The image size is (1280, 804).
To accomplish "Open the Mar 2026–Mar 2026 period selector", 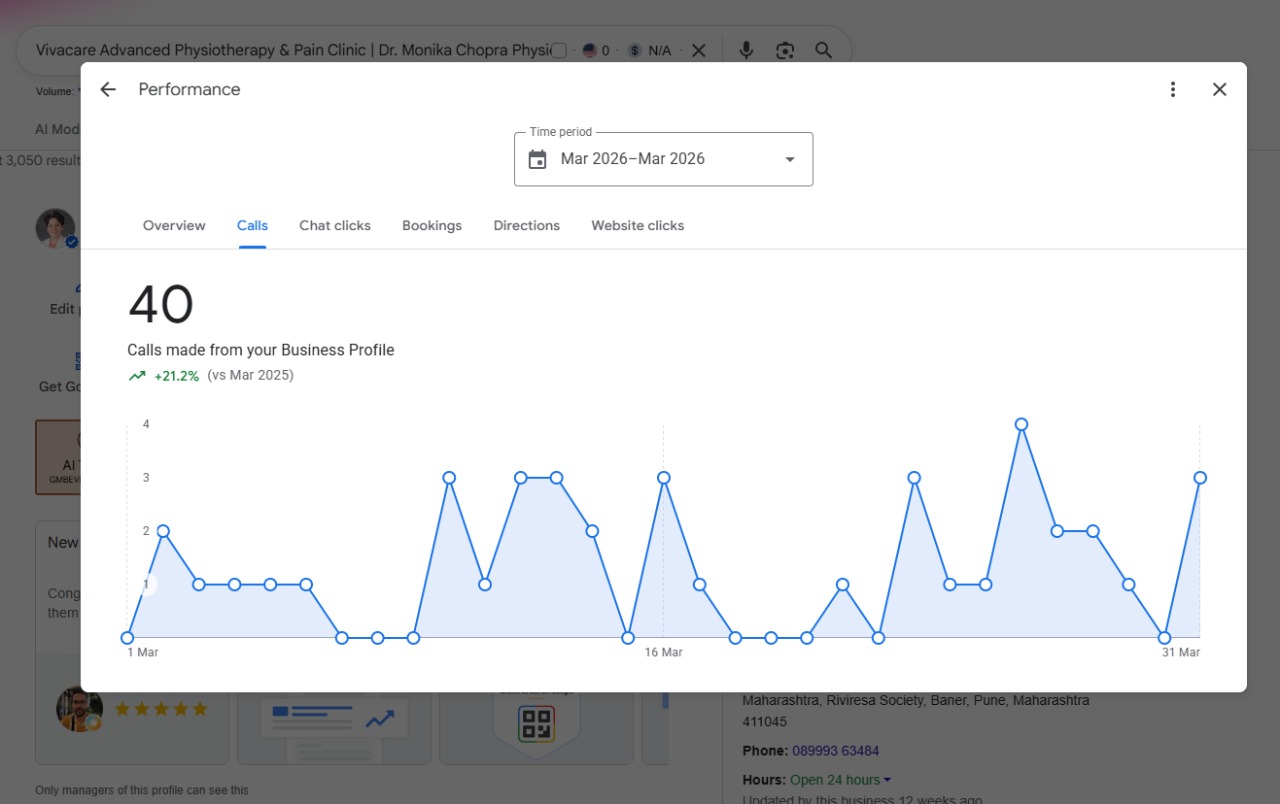I will pos(663,159).
